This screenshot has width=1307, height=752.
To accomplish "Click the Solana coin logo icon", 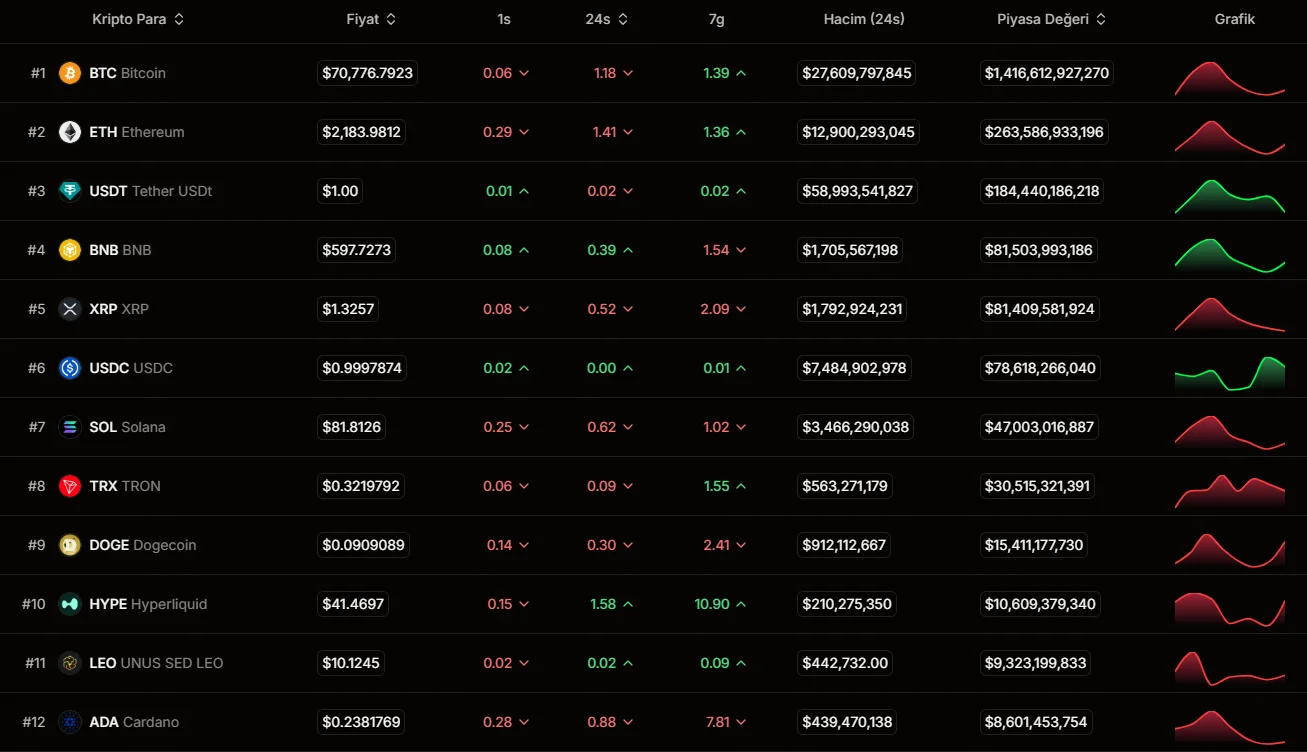I will click(x=70, y=427).
